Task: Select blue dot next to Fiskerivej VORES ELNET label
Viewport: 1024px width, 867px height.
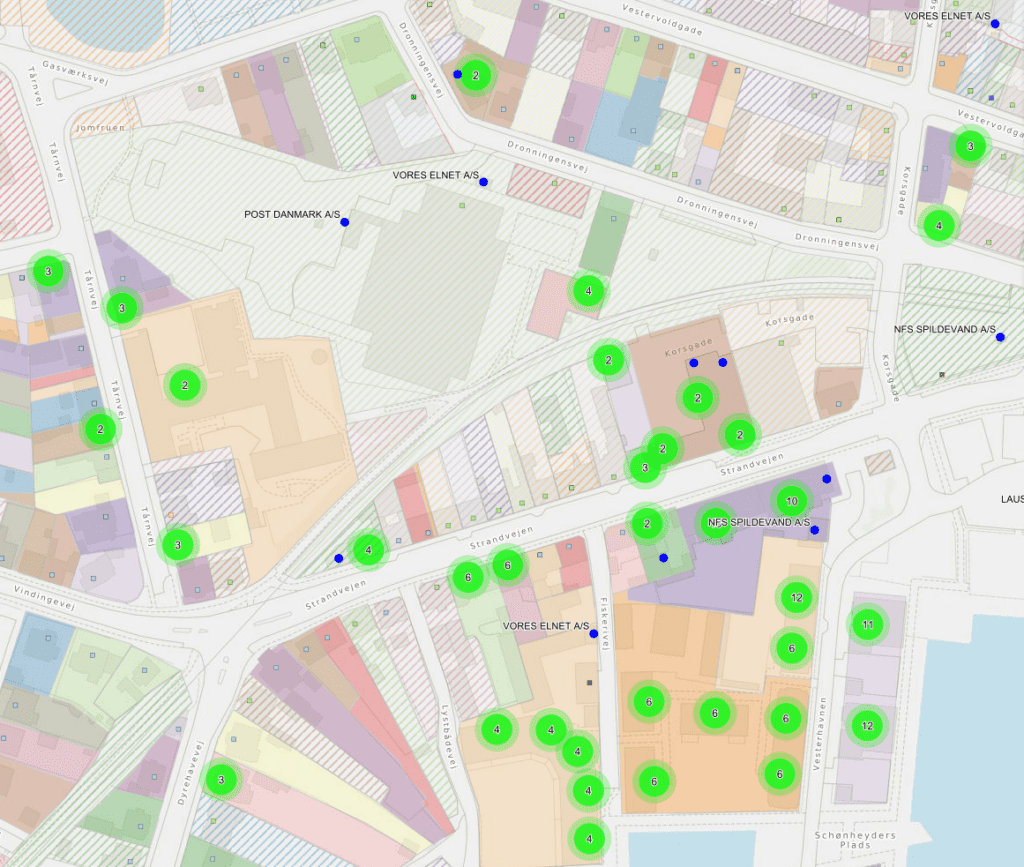Action: 594,634
